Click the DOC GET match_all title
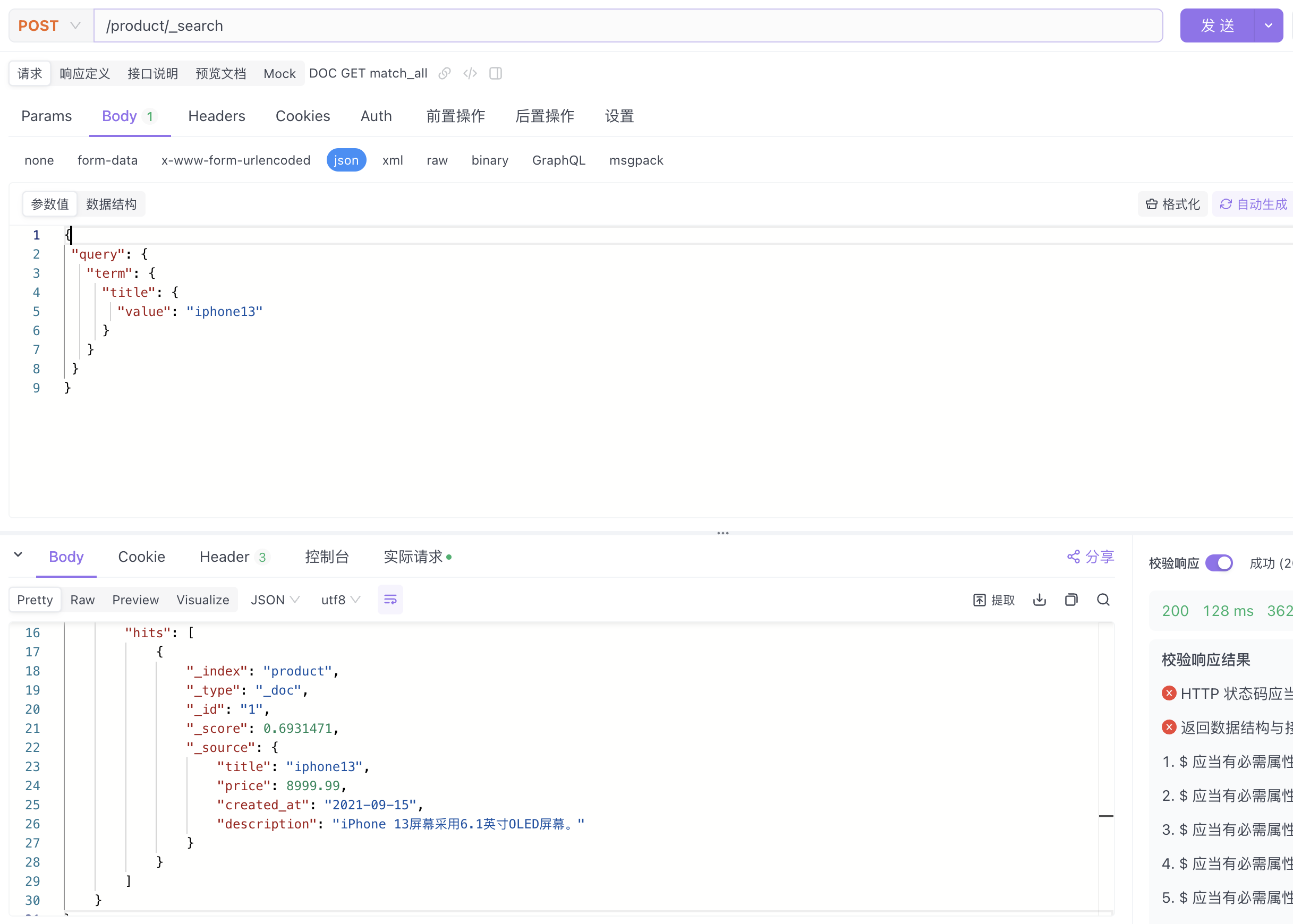Screen dimensions: 1293x924 (x=368, y=73)
